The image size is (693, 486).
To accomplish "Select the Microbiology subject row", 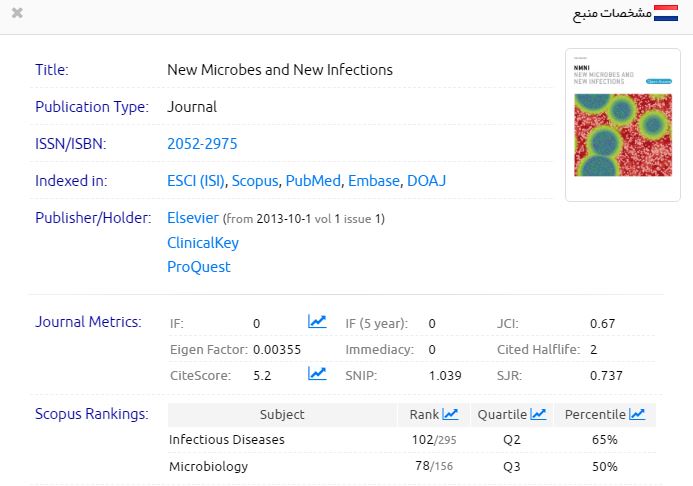I will (x=208, y=466).
